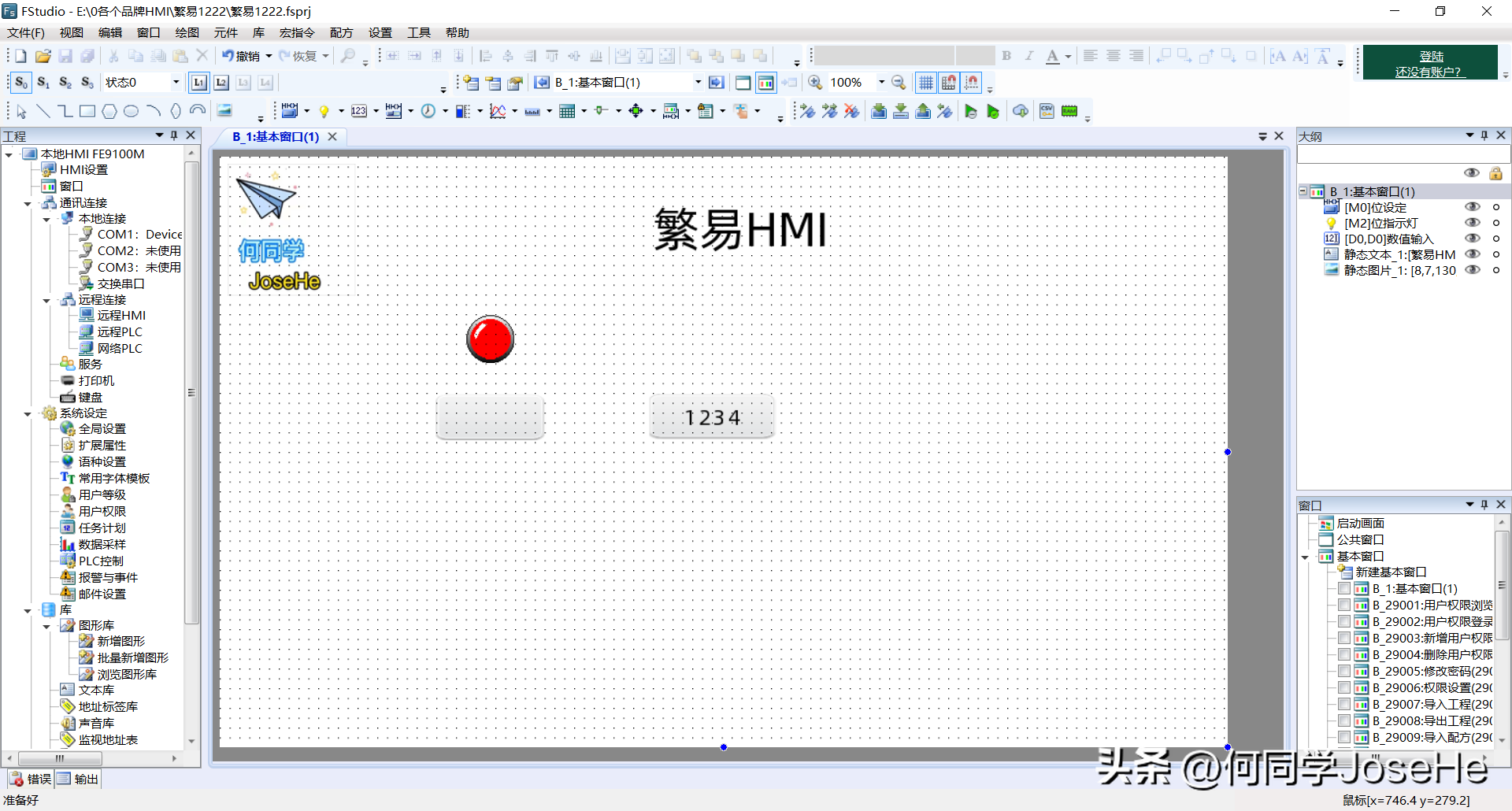Open project with the folder icon

43,56
